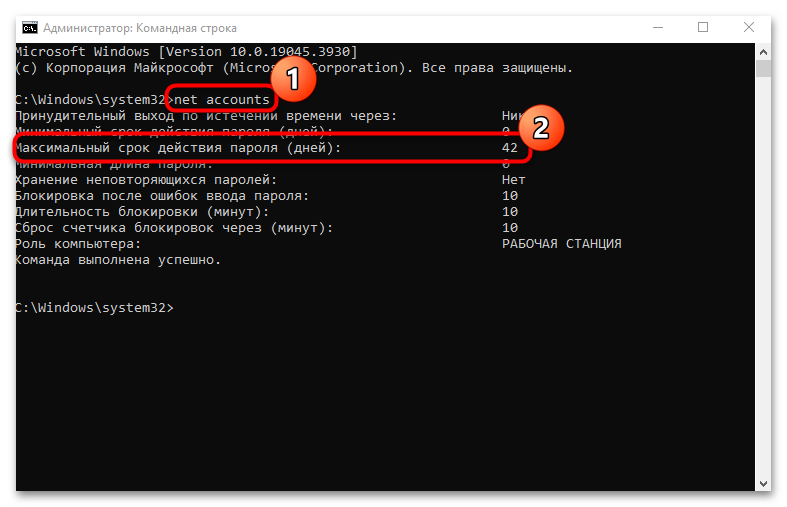Screen dimensions: 787x507
Task: Click the "РАБОЧАЯ СТАНЦИЯ" role value
Action: tap(561, 244)
